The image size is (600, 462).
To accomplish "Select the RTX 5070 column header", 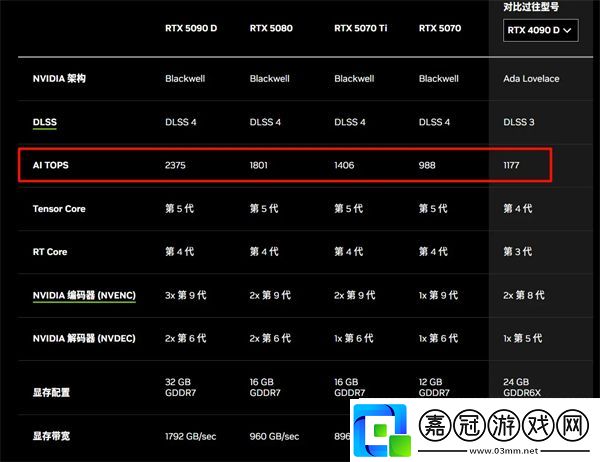I will (440, 28).
